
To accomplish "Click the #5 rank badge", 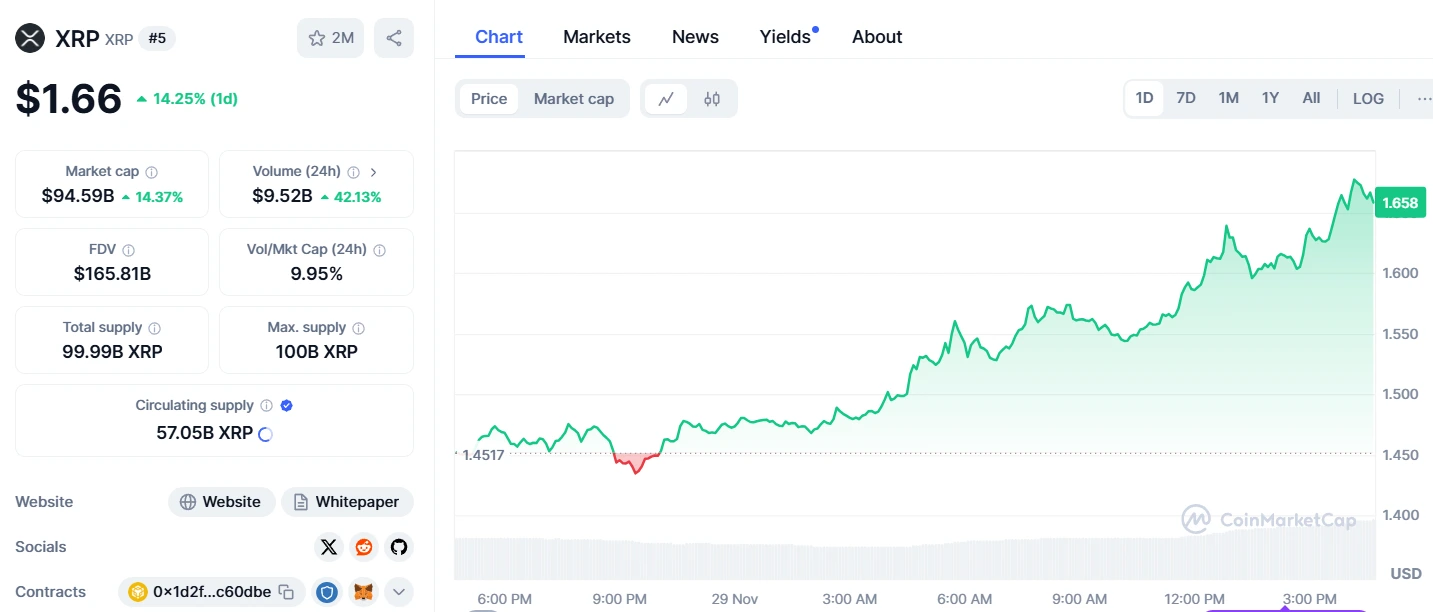I will click(x=157, y=39).
